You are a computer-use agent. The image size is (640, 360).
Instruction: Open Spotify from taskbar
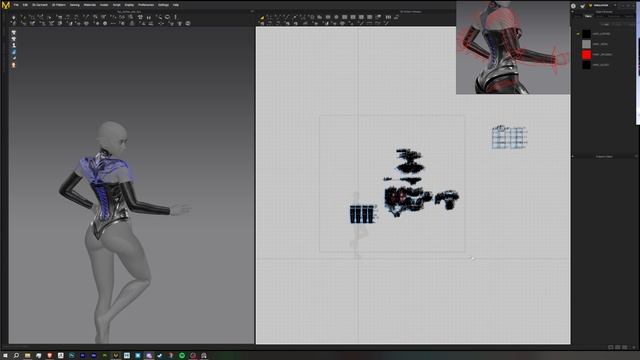[x=182, y=356]
